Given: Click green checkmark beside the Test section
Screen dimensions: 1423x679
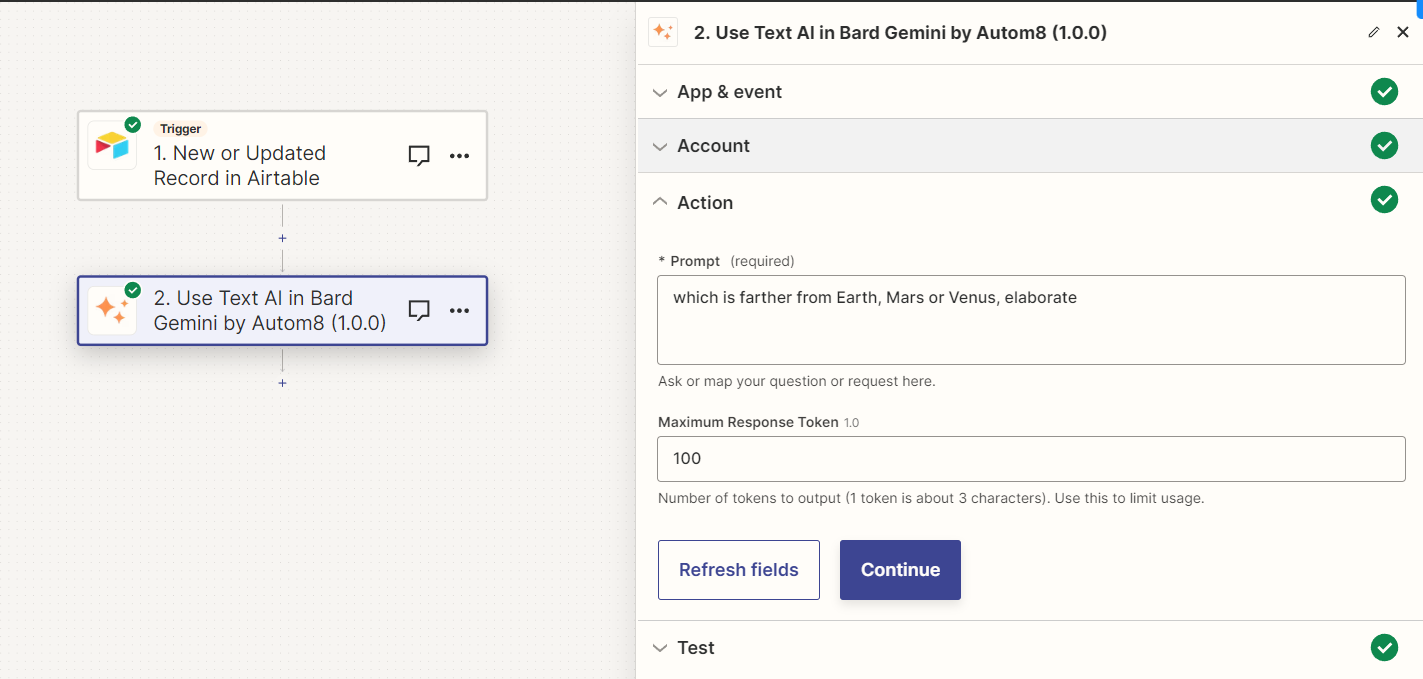Looking at the screenshot, I should coord(1384,648).
